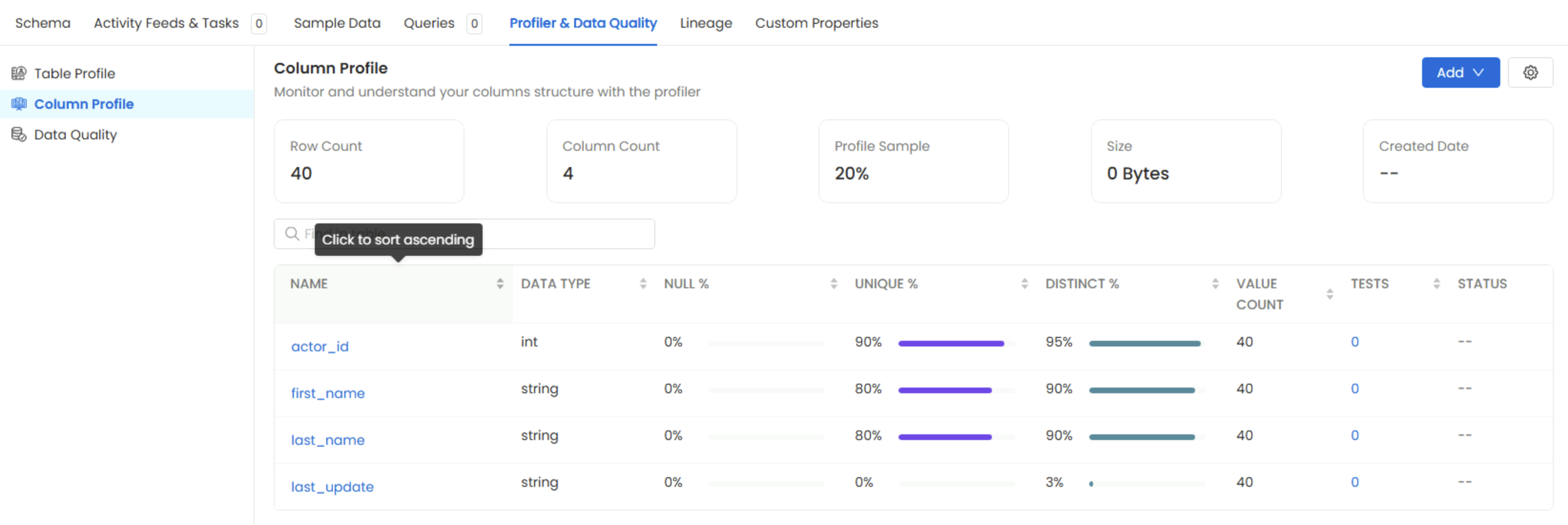Sort by NULL % column arrows
The image size is (1568, 525).
tap(833, 284)
